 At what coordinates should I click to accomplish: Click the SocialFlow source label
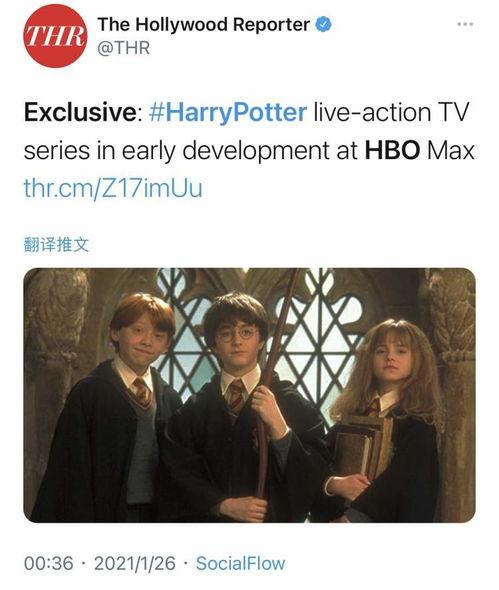pyautogui.click(x=240, y=563)
